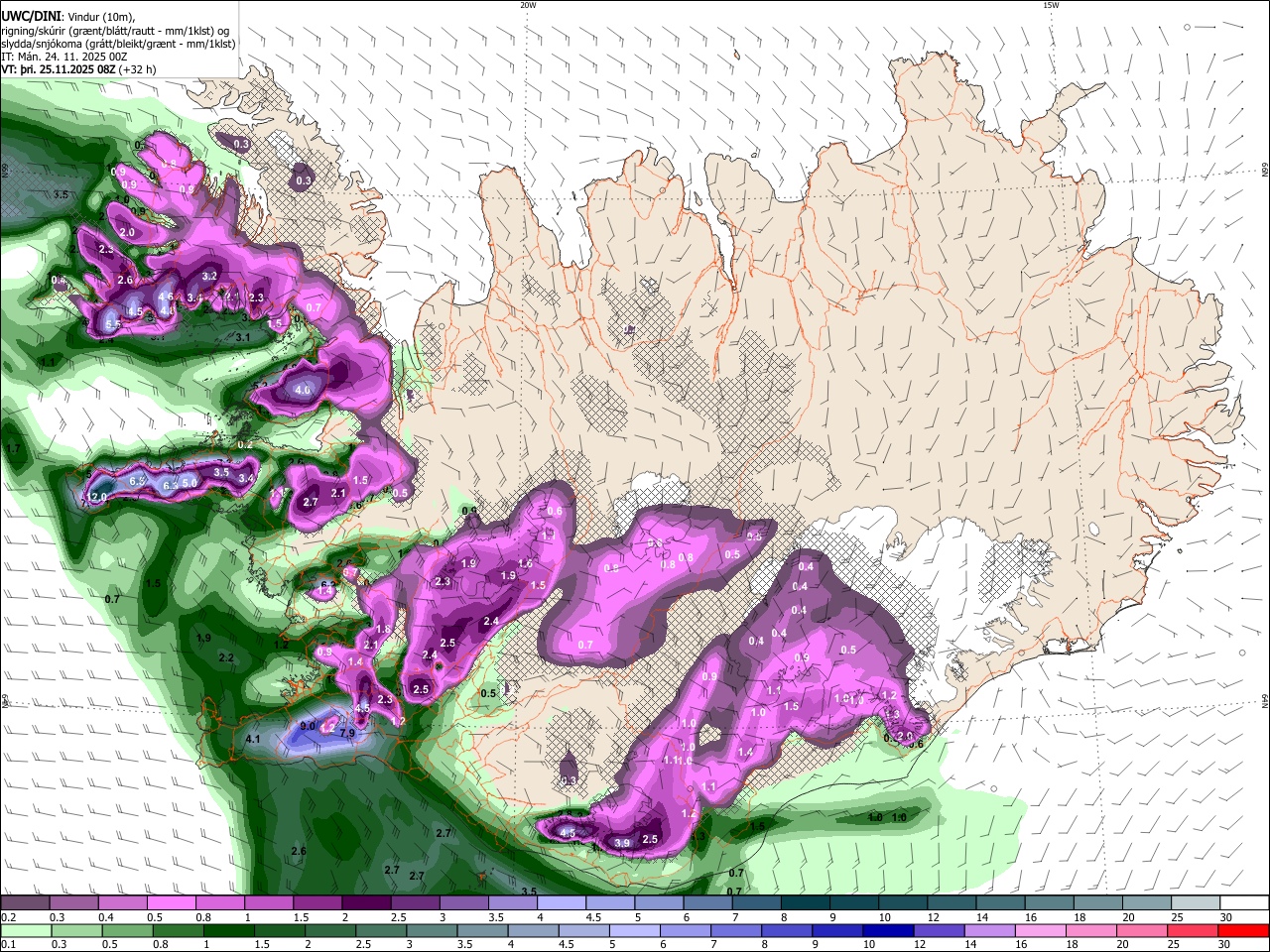
Task: Click the 0.4 label on the snow scale
Action: (x=106, y=917)
